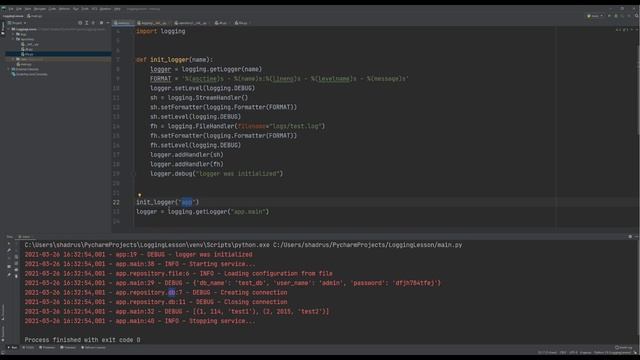Click 'def init_logger(name):' line
The height and width of the screenshot is (360, 640).
tap(175, 60)
